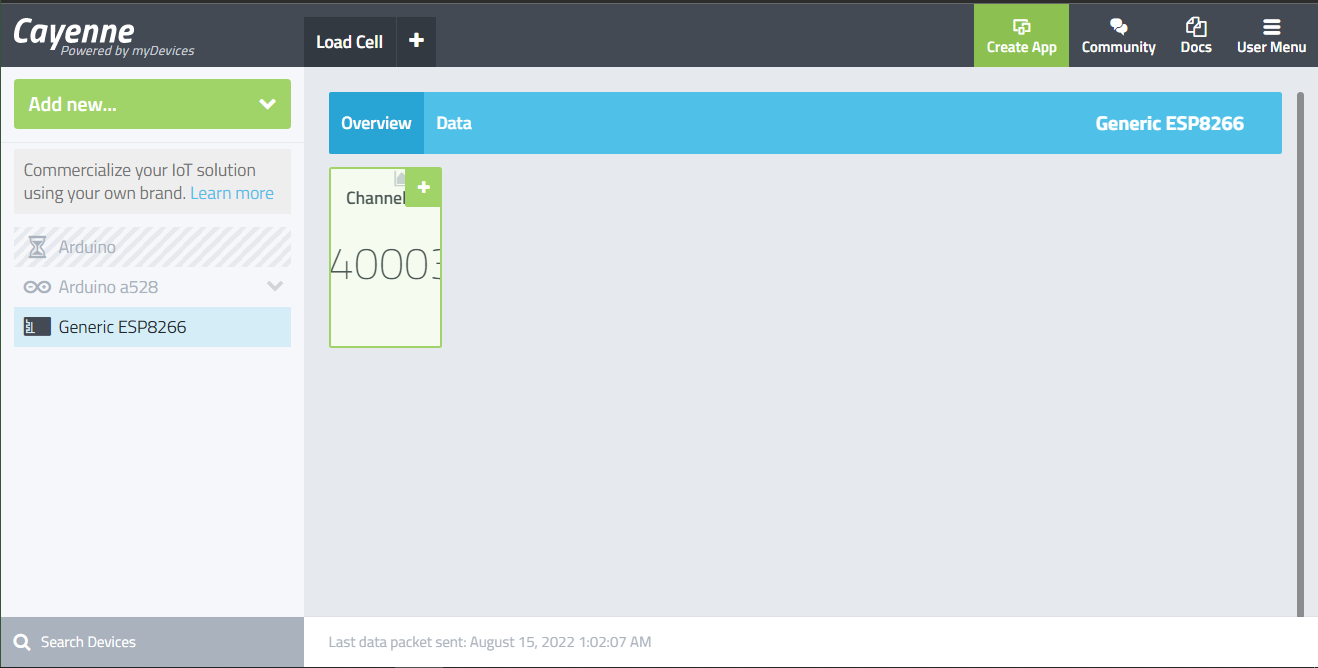Click the Generic ESP8266 board icon
Image resolution: width=1318 pixels, height=668 pixels.
pyautogui.click(x=37, y=327)
